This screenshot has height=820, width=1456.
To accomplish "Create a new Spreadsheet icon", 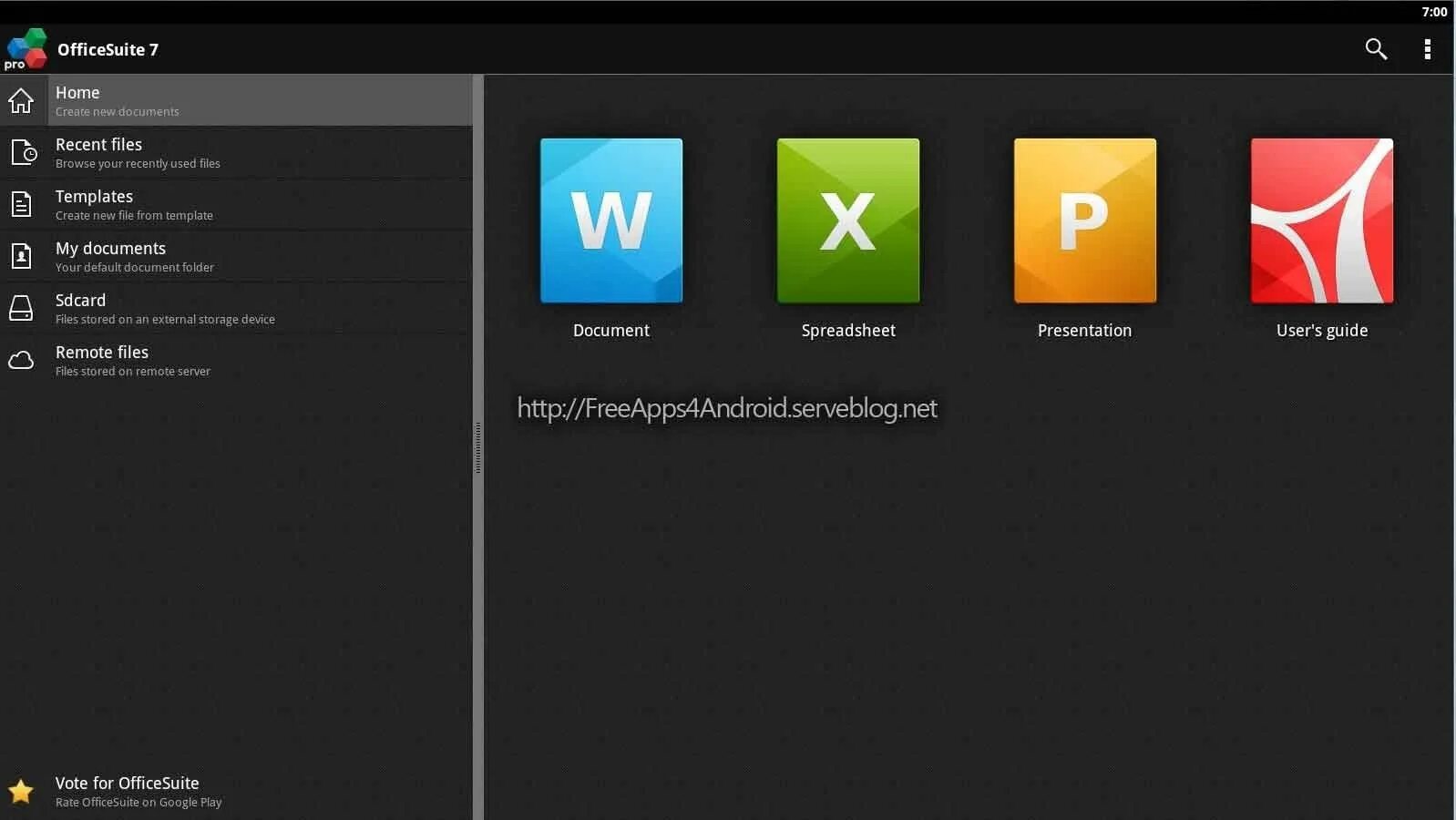I will click(848, 220).
